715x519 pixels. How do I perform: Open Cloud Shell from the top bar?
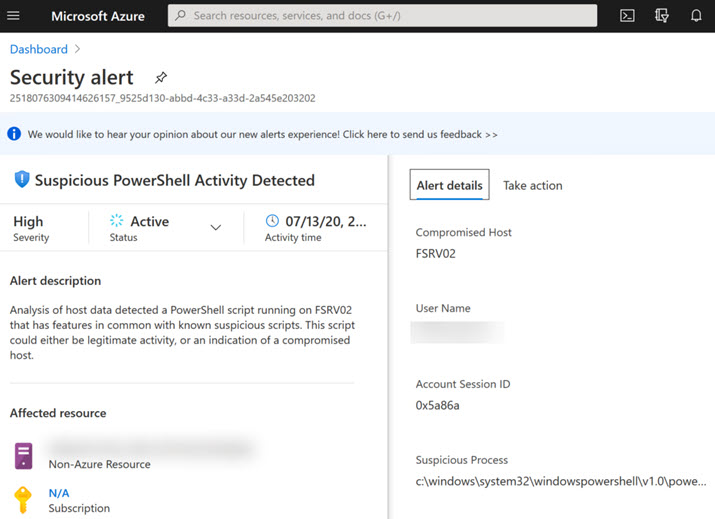pyautogui.click(x=627, y=16)
